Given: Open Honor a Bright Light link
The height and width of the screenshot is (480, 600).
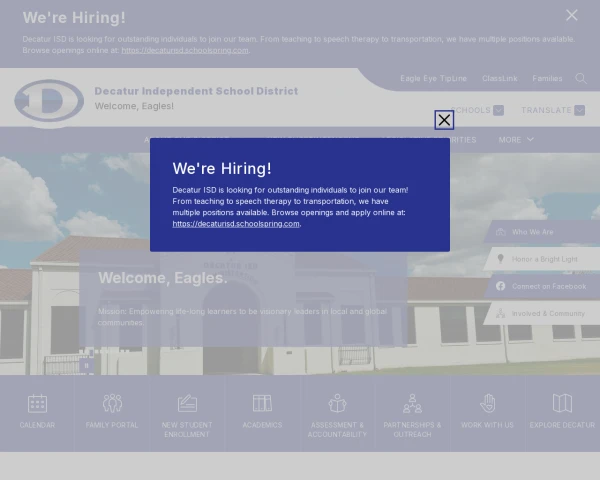Looking at the screenshot, I should click(x=542, y=259).
